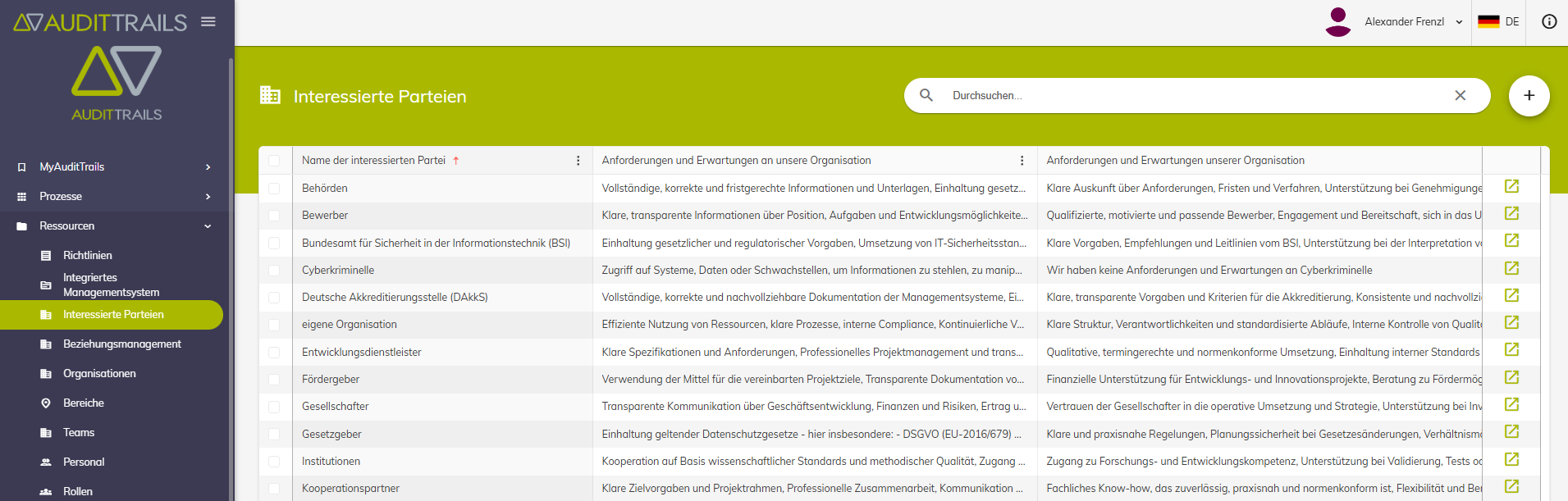Click the Prozesse grid icon
This screenshot has width=1568, height=501.
[21, 197]
